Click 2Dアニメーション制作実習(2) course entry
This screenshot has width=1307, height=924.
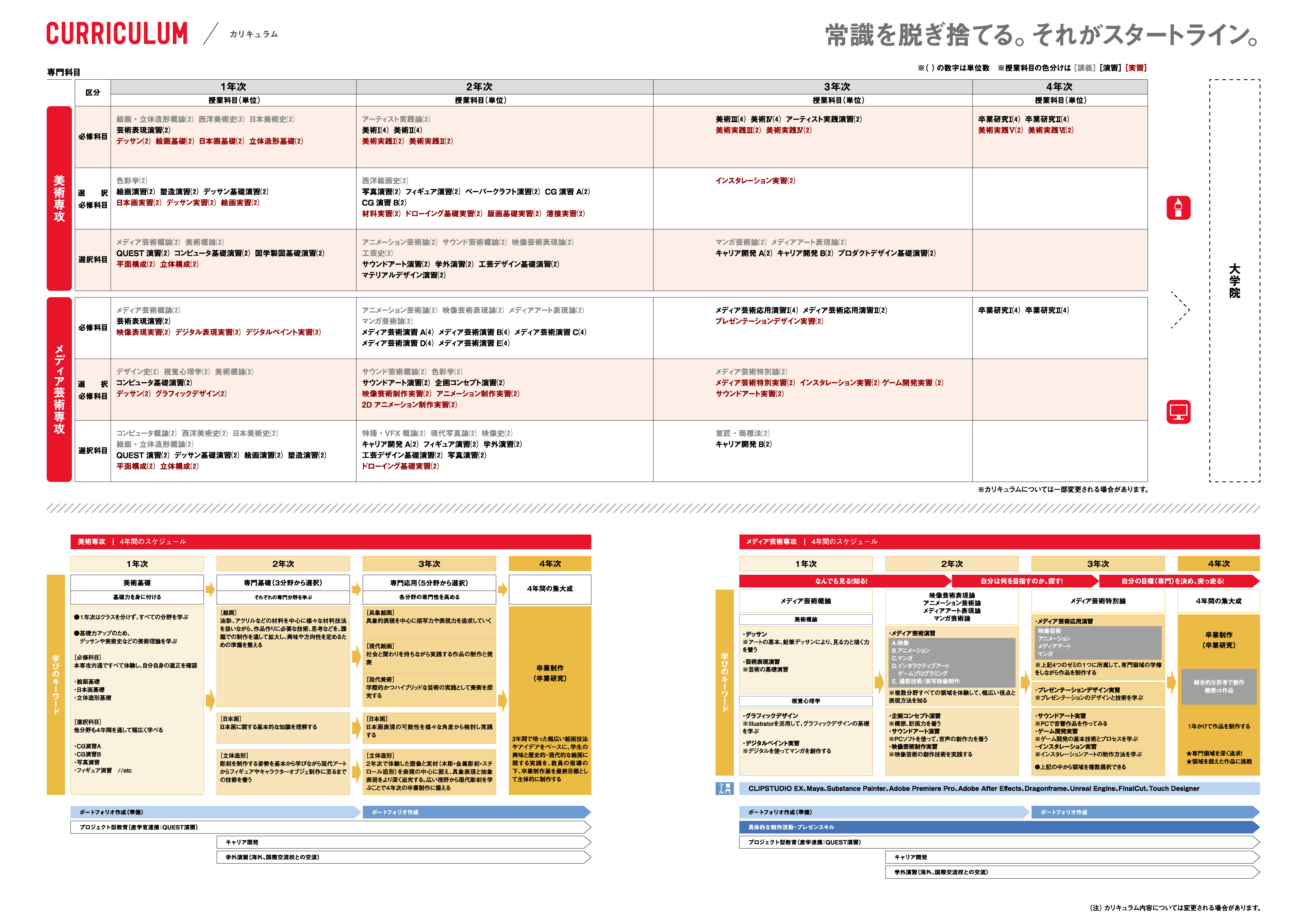(x=409, y=405)
